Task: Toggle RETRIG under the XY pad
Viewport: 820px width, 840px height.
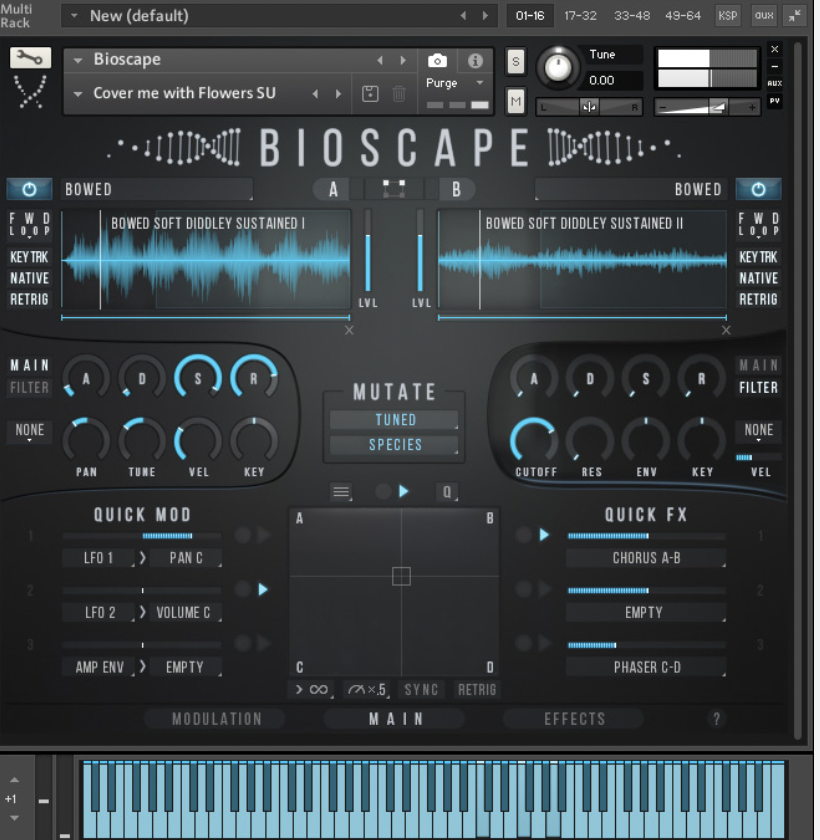Action: click(477, 689)
